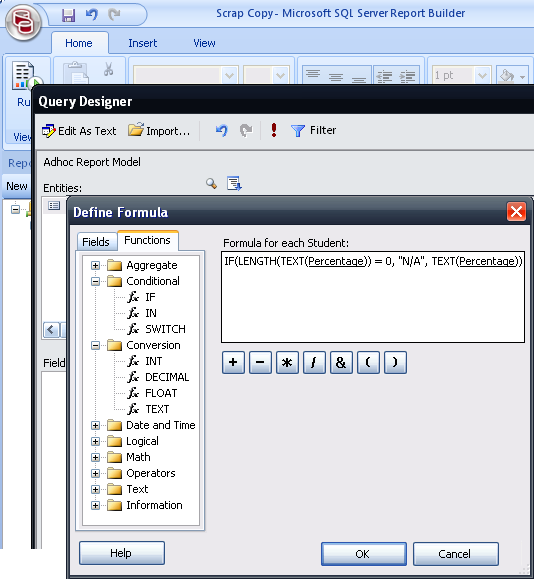Image resolution: width=534 pixels, height=579 pixels.
Task: Click the new field icon next to search
Action: tap(234, 184)
